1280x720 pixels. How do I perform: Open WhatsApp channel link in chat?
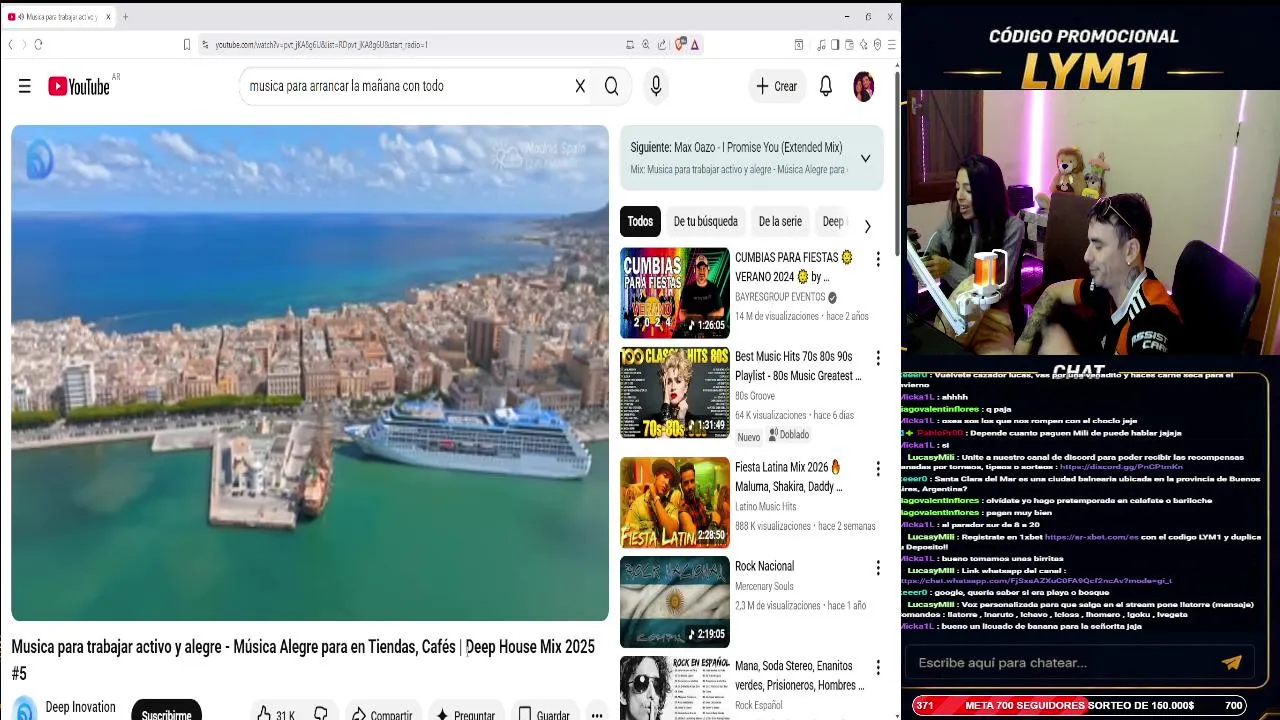pyautogui.click(x=1036, y=581)
